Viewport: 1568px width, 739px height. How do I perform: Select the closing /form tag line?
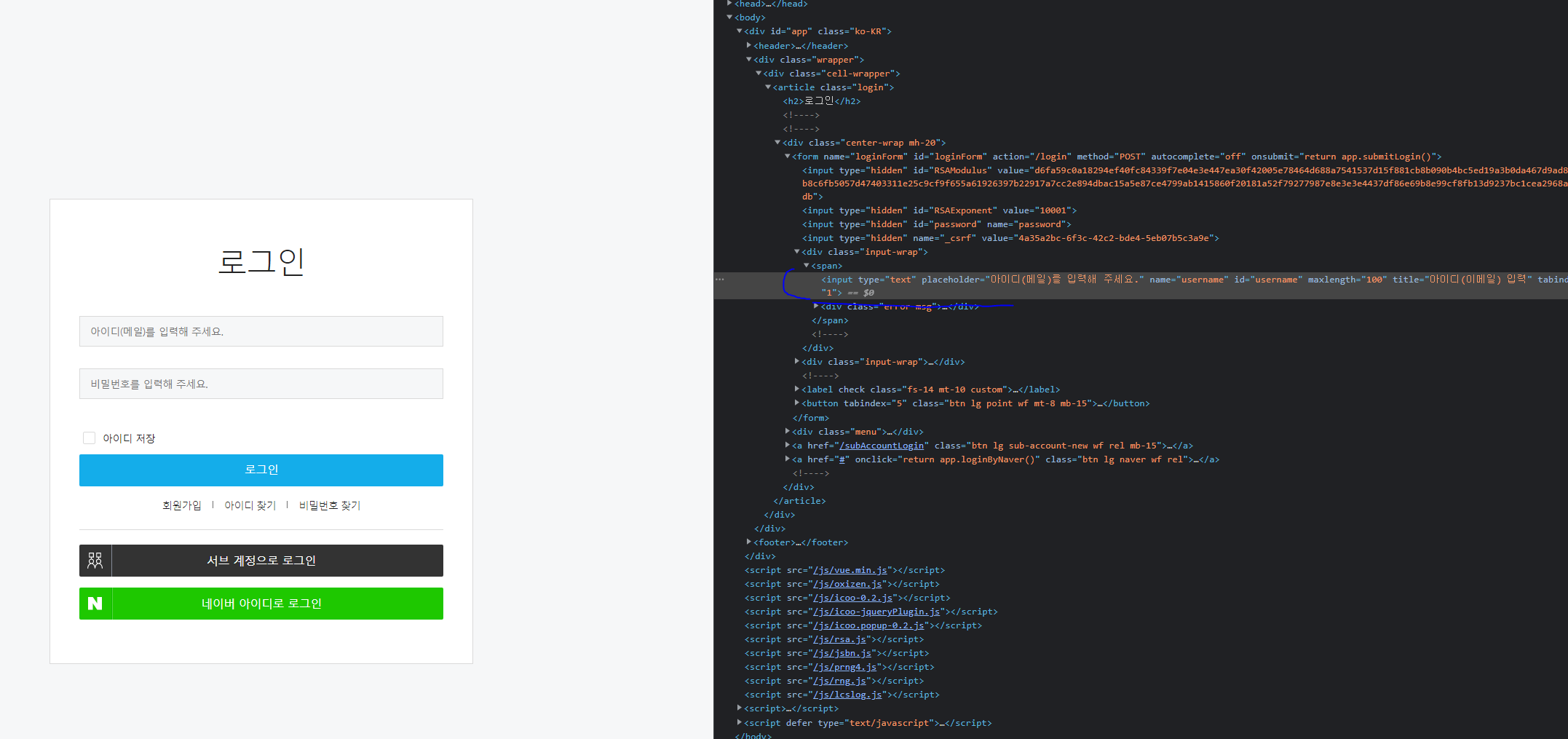tap(811, 418)
